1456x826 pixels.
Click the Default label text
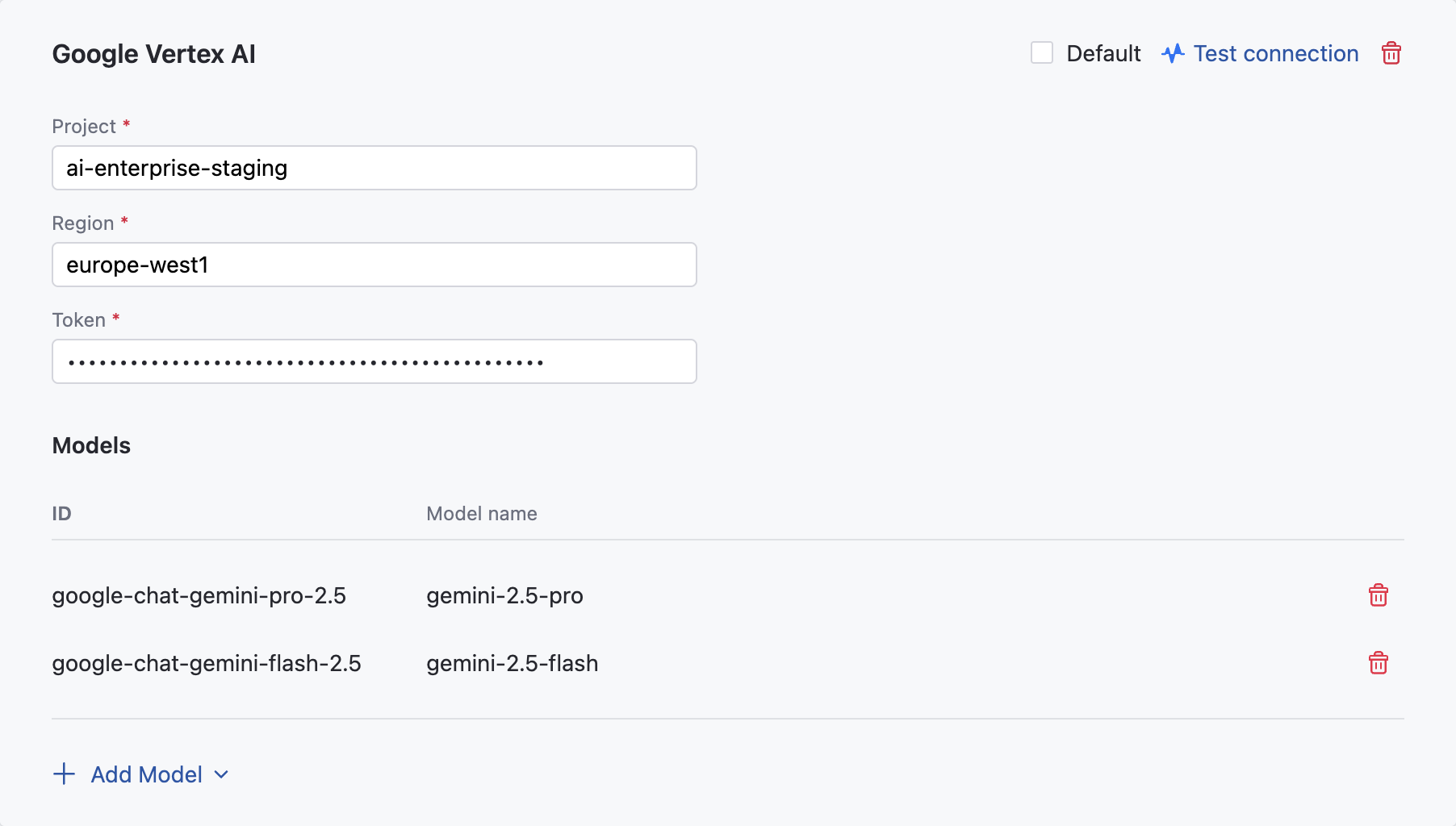[x=1102, y=53]
